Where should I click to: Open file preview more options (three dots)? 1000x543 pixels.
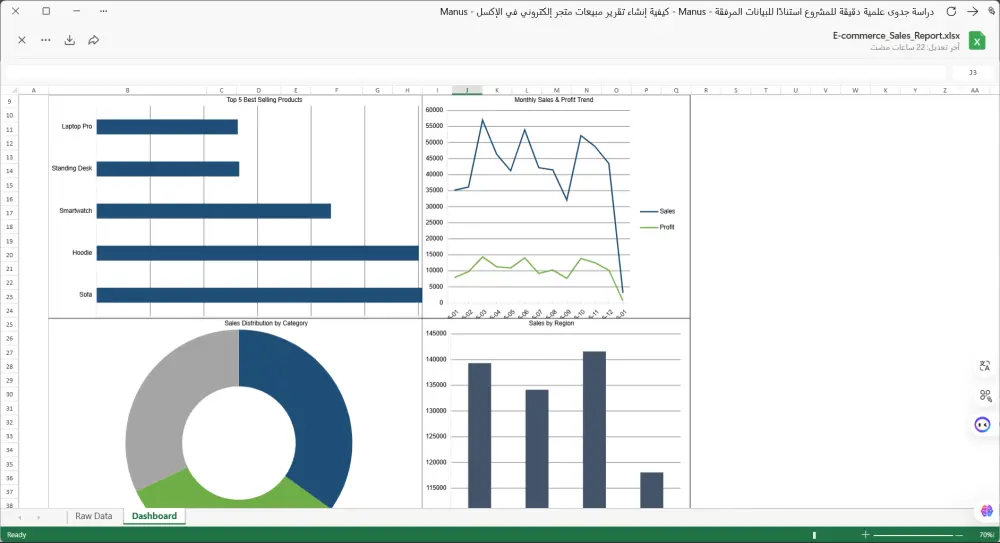coord(45,40)
